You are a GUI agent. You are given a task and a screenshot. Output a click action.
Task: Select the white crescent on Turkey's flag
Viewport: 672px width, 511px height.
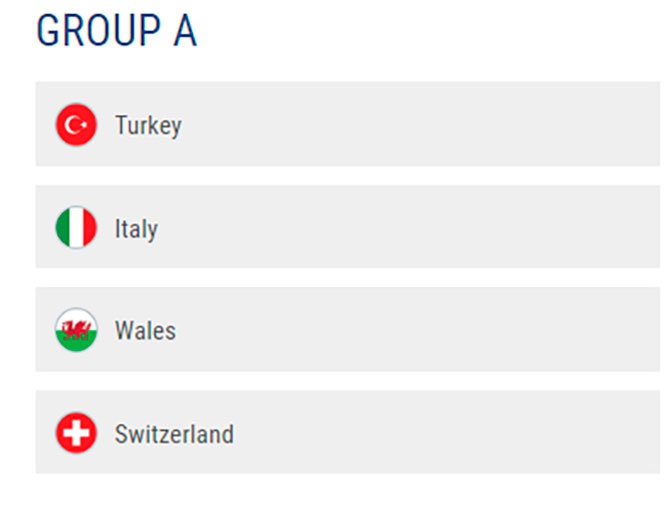[73, 125]
